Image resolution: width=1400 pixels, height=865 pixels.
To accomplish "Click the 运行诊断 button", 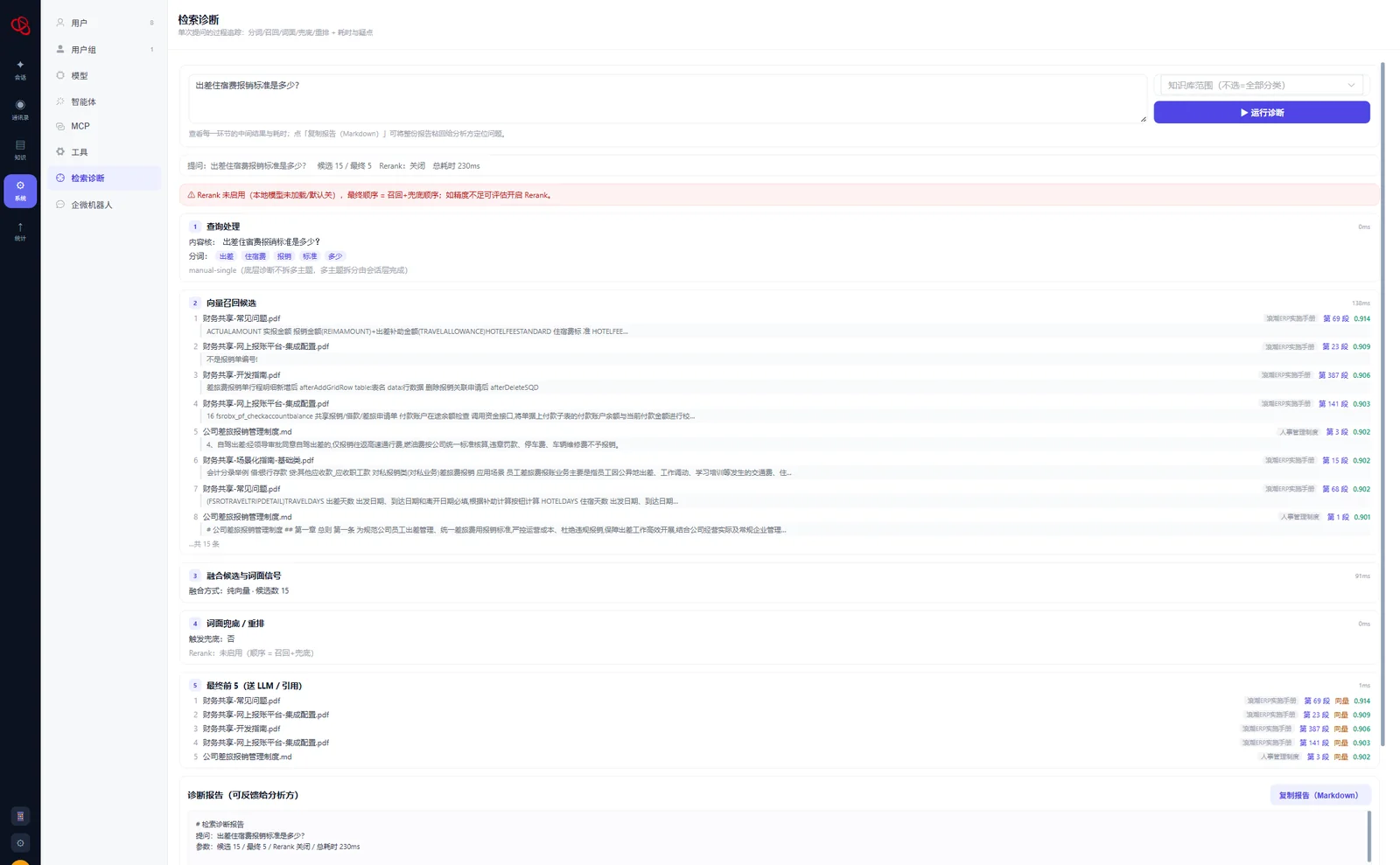I will pos(1262,112).
